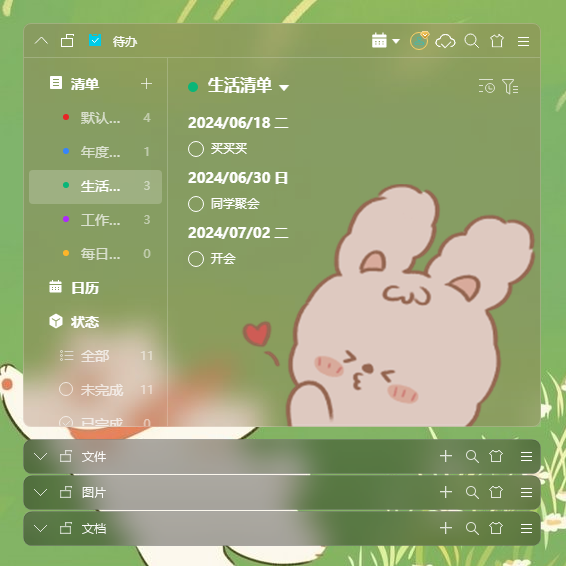
Task: Collapse the 待办 panel with the up chevron
Action: pyautogui.click(x=41, y=41)
